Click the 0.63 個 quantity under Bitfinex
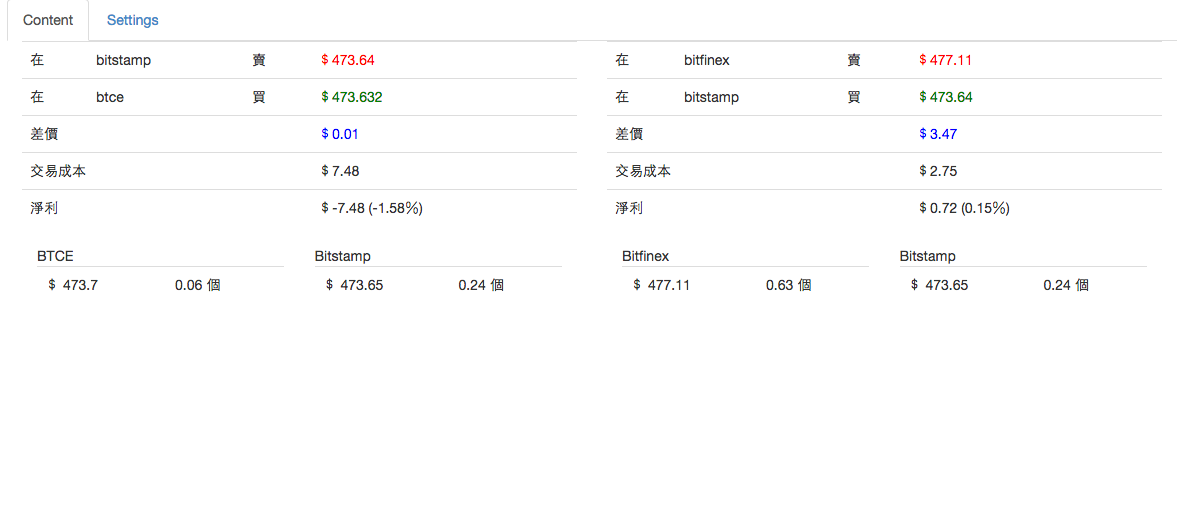This screenshot has width=1187, height=522. tap(788, 285)
